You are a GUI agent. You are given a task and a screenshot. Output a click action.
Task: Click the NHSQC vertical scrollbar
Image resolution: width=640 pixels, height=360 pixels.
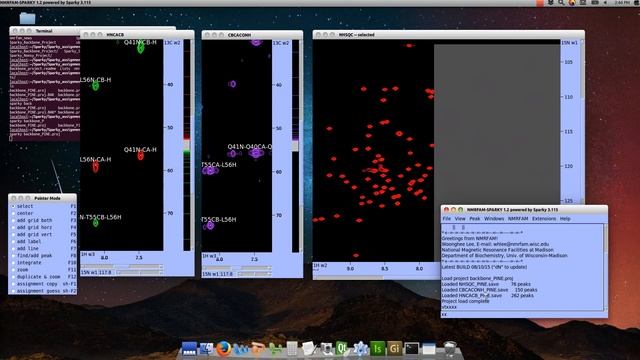(582, 122)
